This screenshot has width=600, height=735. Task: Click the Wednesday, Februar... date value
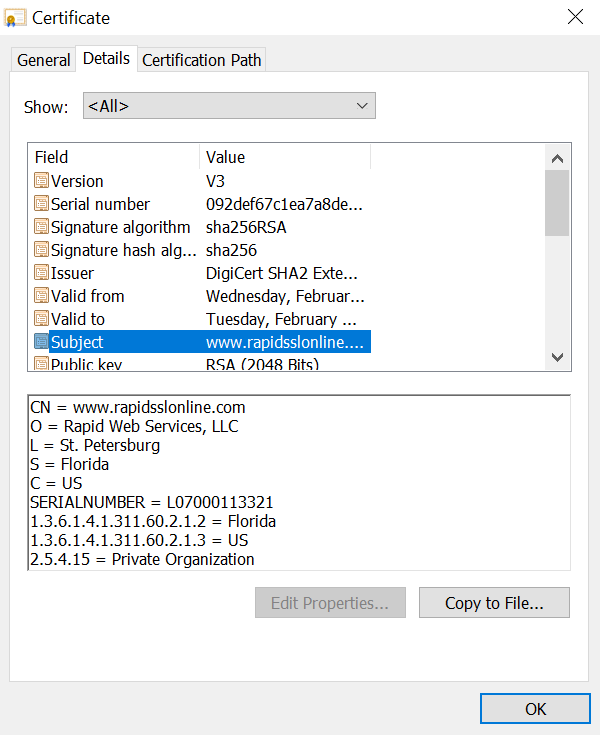coord(285,296)
